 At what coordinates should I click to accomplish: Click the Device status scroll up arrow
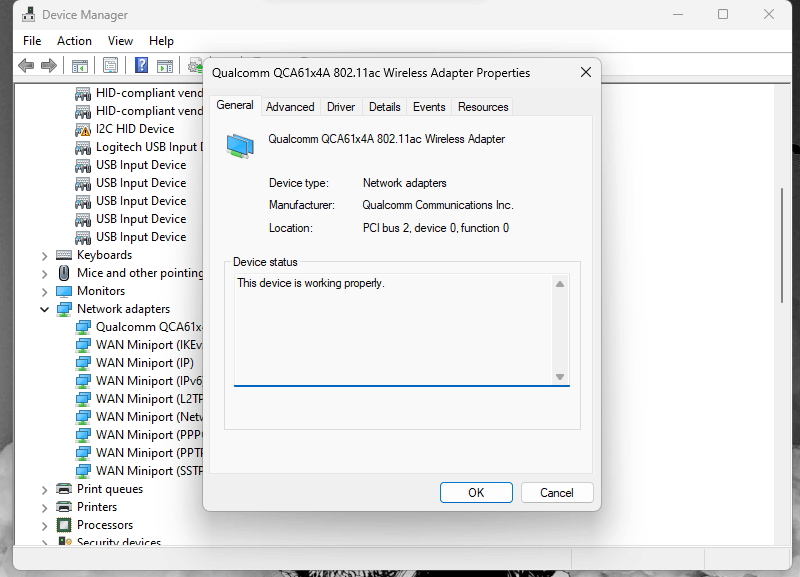(x=560, y=284)
